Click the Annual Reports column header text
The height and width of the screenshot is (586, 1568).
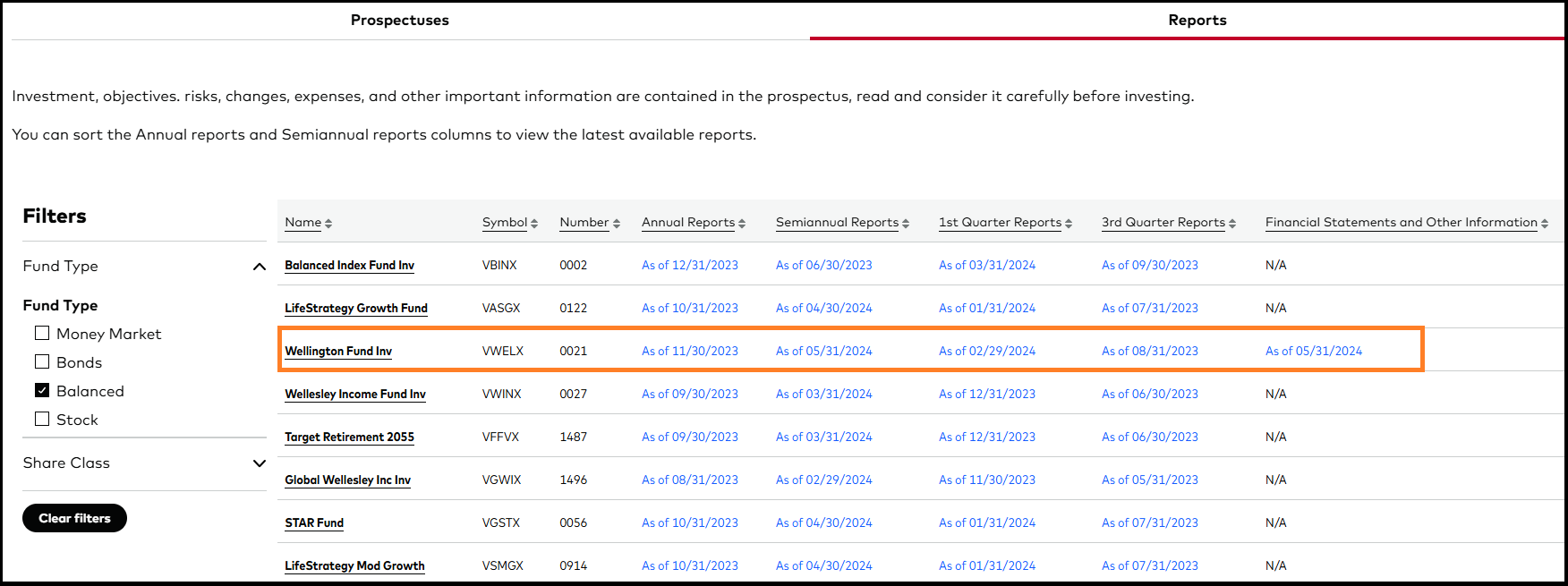click(x=688, y=223)
